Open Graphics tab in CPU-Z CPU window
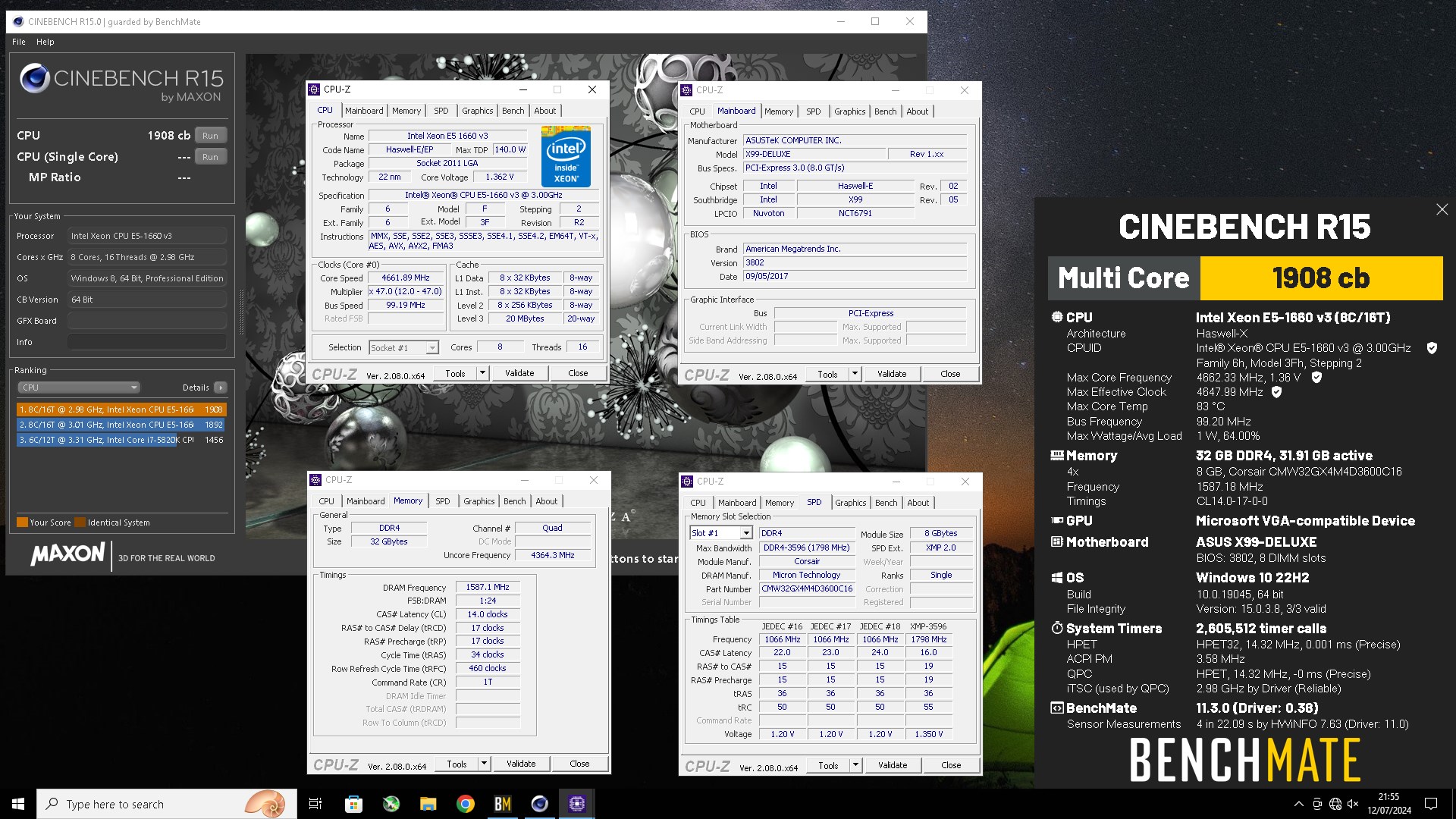 [478, 111]
